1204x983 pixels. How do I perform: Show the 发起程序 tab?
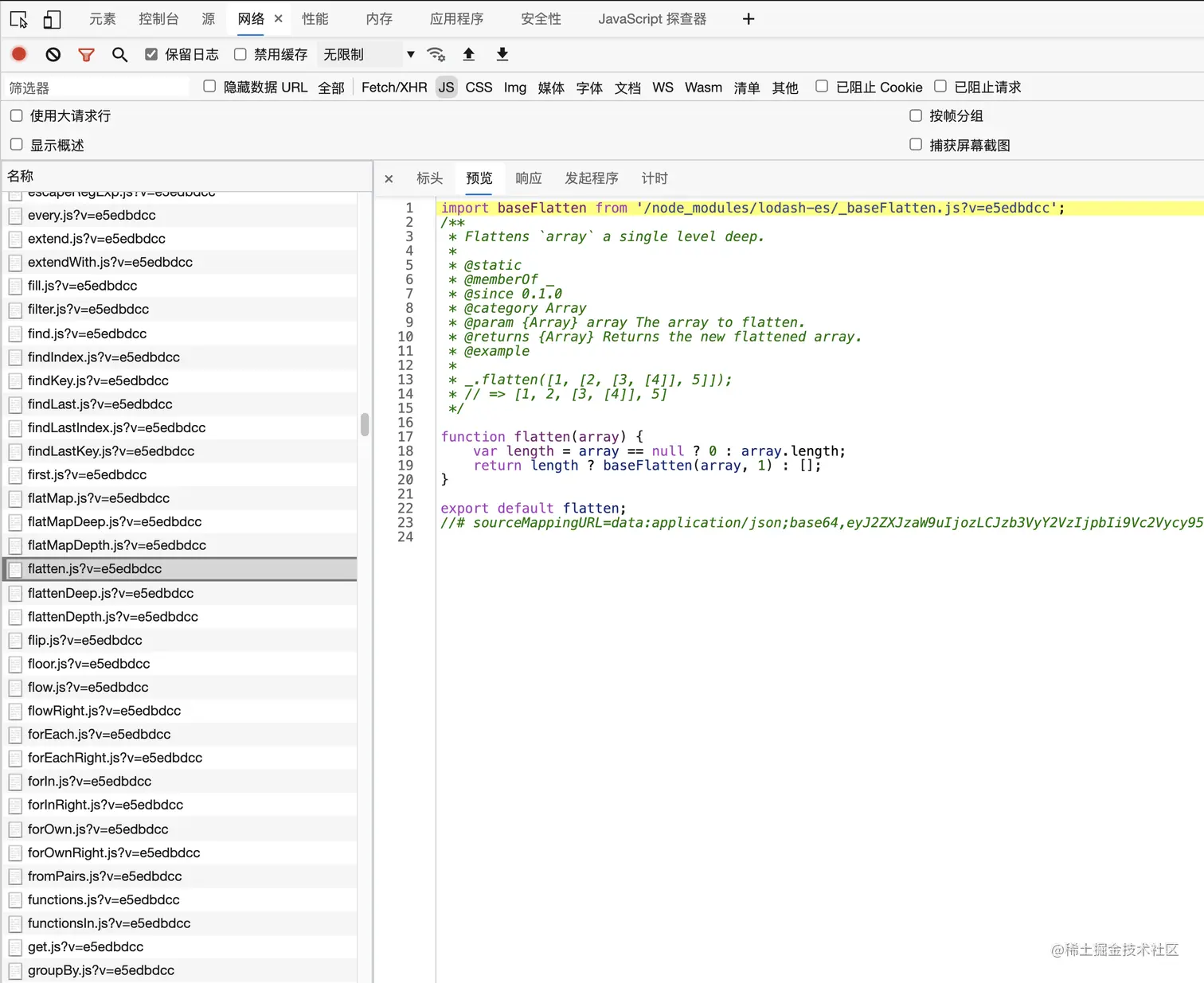click(x=592, y=178)
